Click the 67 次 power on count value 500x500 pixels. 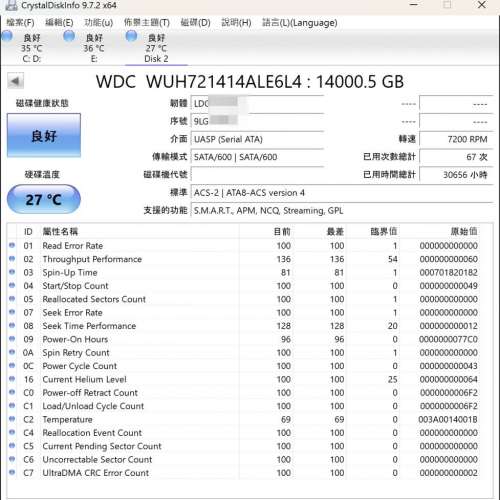(x=456, y=157)
